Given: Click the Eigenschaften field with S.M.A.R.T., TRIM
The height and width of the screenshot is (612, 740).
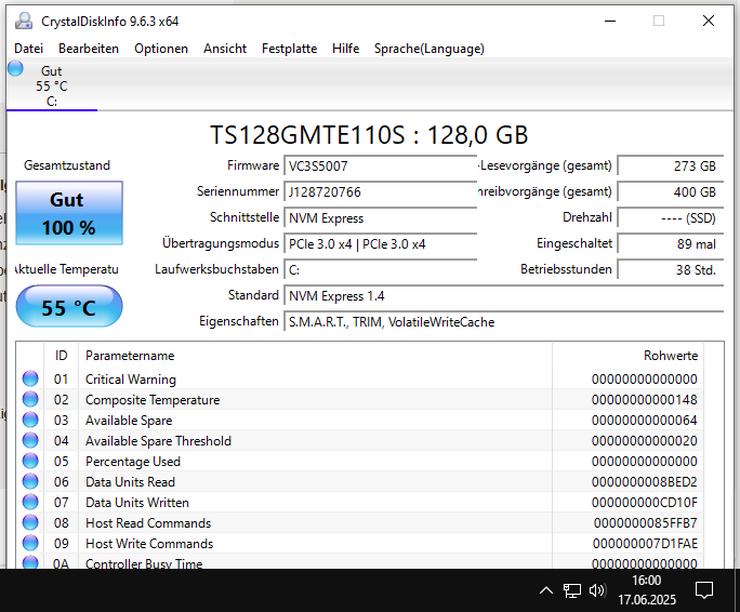Looking at the screenshot, I should [x=504, y=322].
